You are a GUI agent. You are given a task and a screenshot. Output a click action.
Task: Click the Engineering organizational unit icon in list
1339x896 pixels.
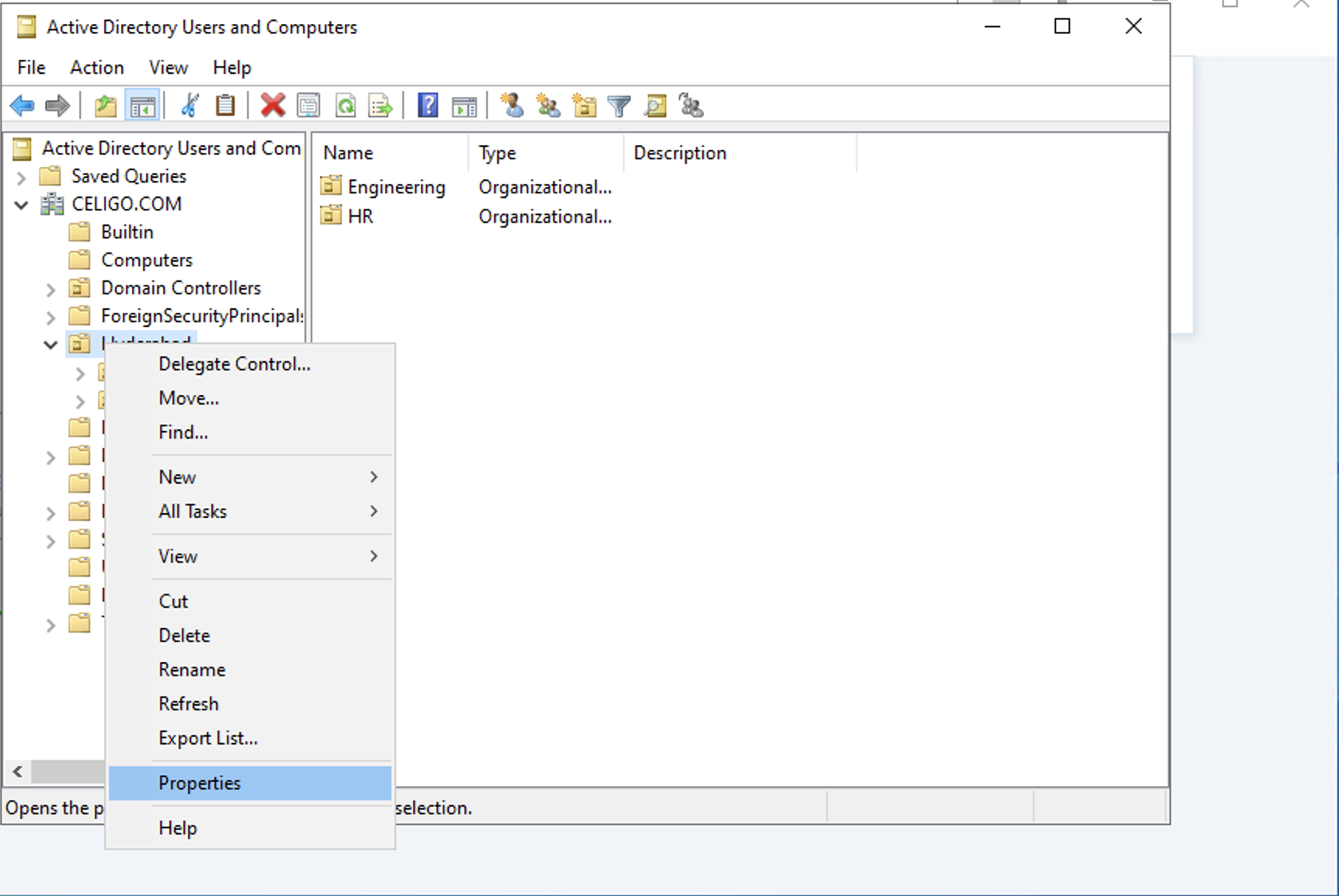(x=332, y=186)
